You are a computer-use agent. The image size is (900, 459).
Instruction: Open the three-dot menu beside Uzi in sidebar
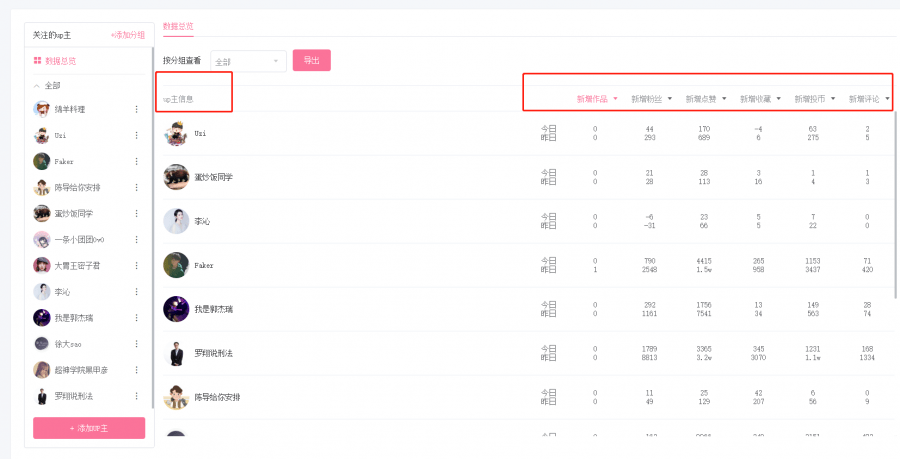137,135
